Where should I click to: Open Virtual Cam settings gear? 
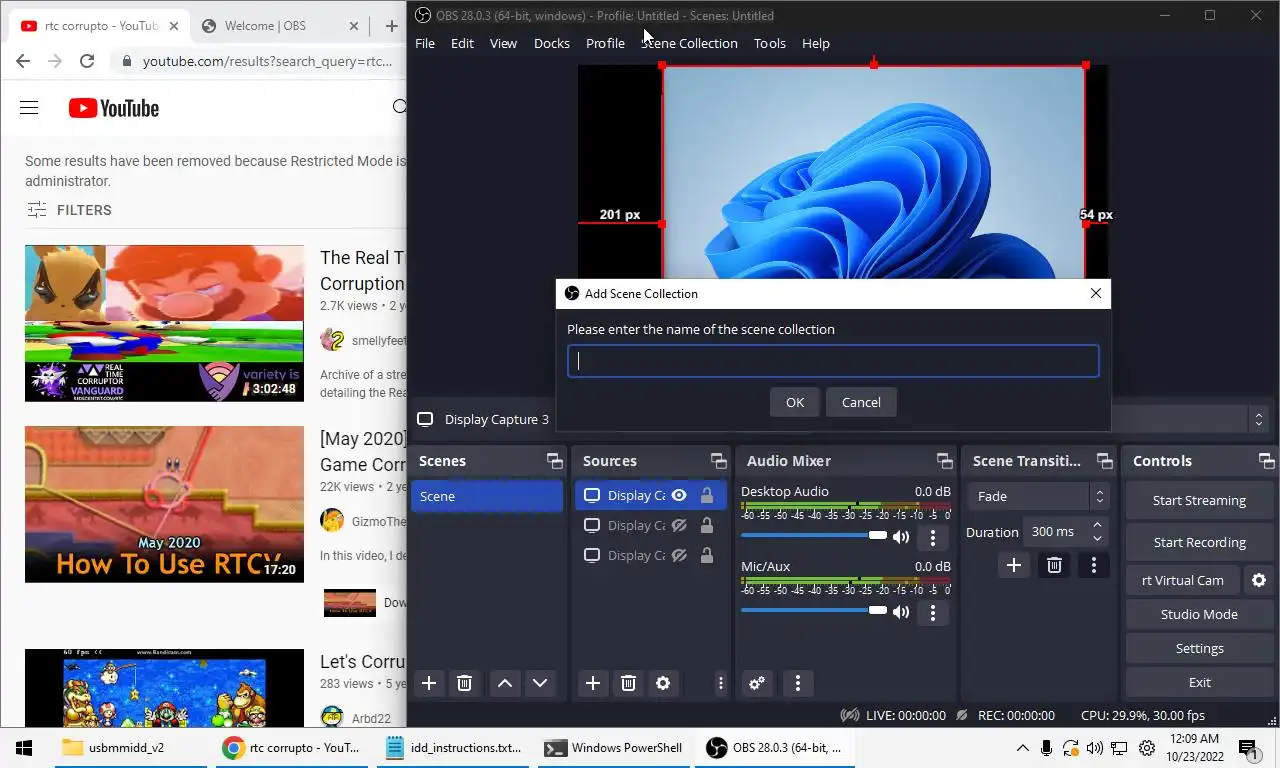point(1259,580)
